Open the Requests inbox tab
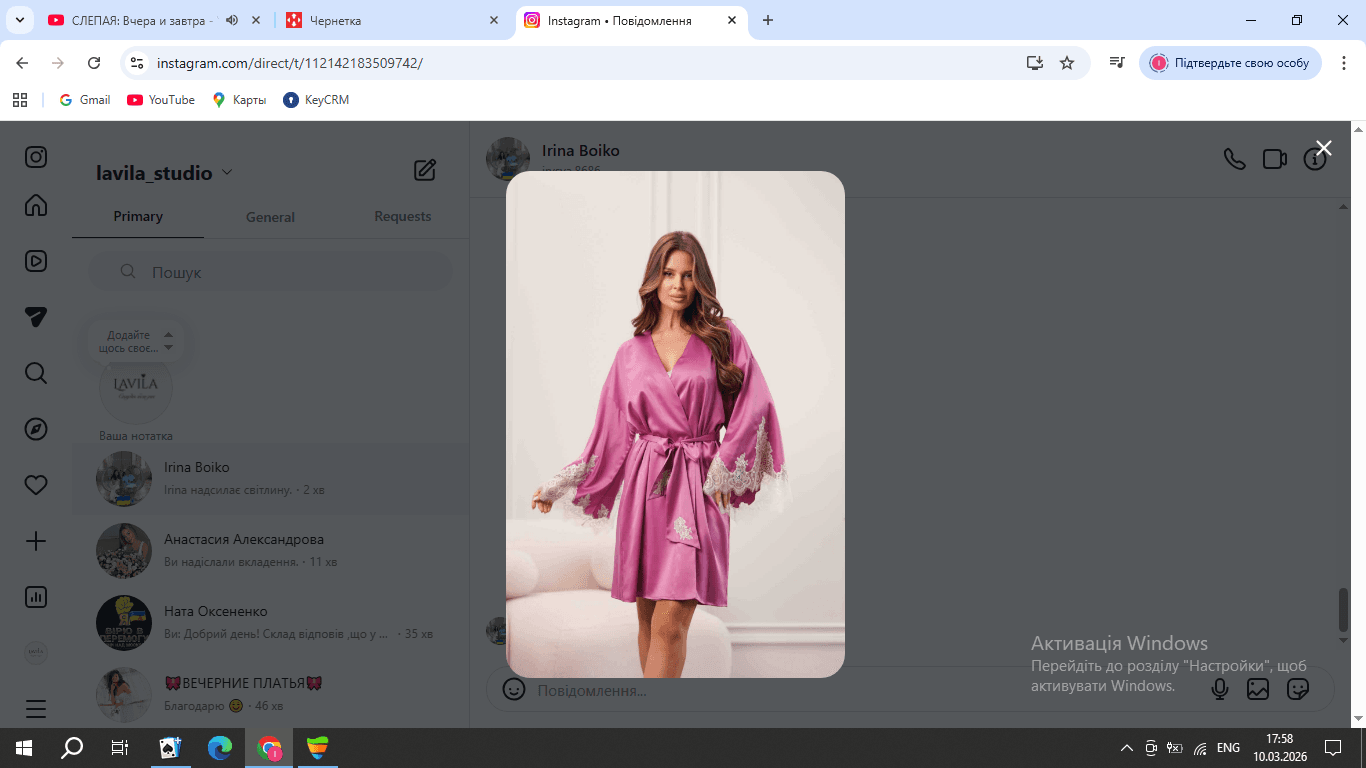1366x768 pixels. 403,216
